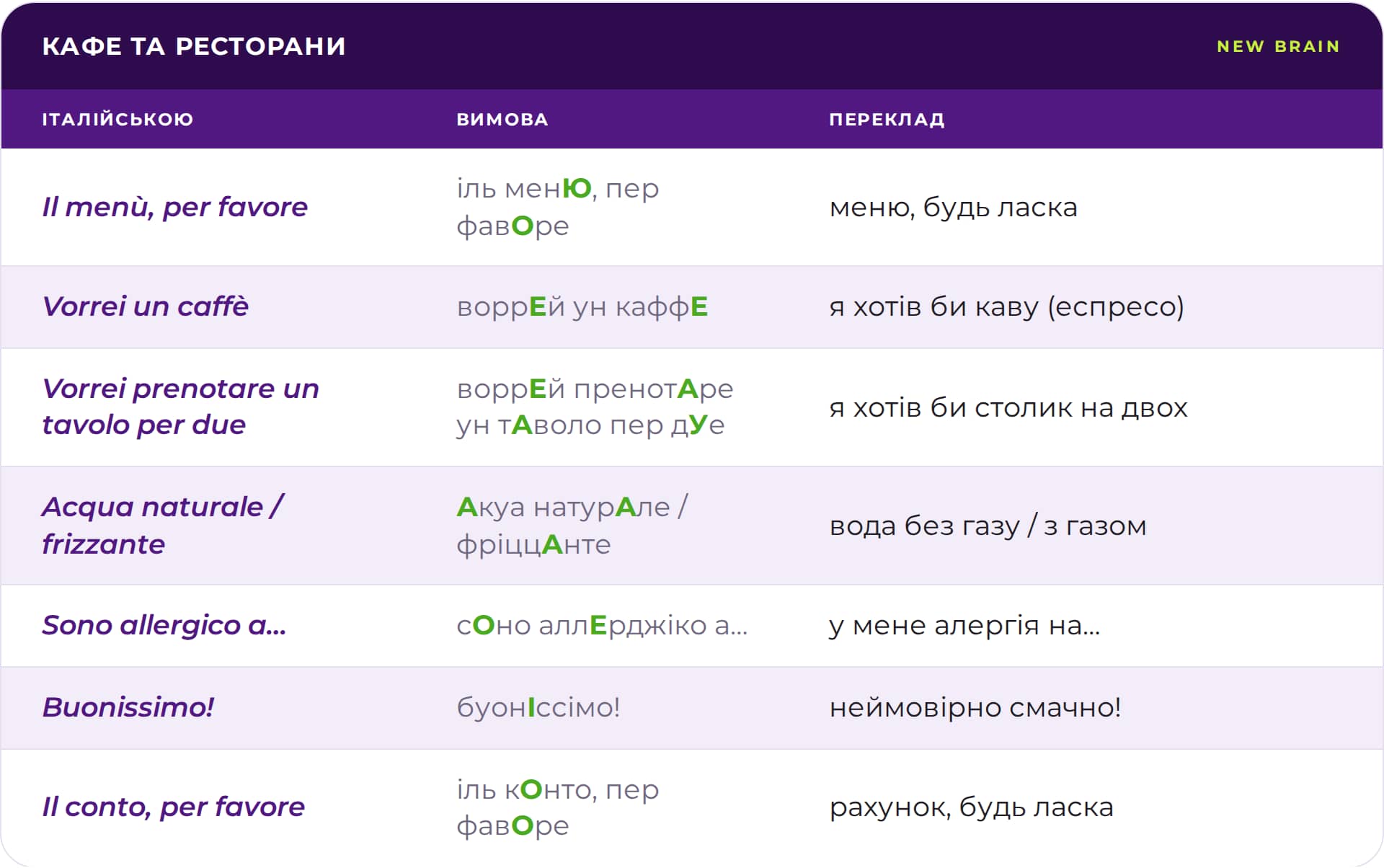Select phrase 'Acqua naturale / frizzante'
Screen dimensions: 1384x868
163,526
